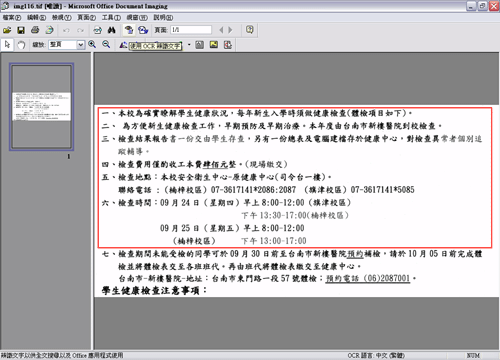Open the 檢視(V) menu
500x360 pixels.
pos(61,18)
